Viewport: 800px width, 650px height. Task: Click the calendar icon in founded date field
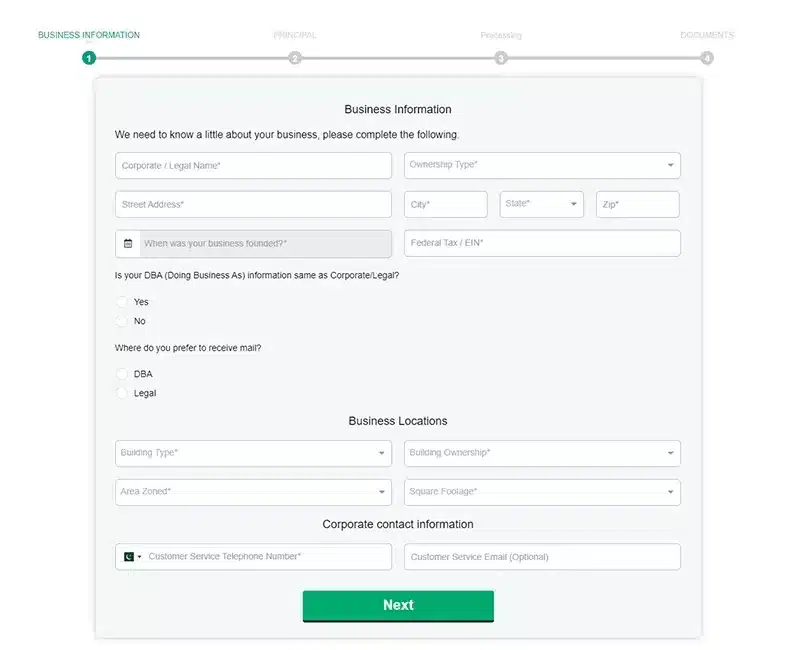pos(128,243)
